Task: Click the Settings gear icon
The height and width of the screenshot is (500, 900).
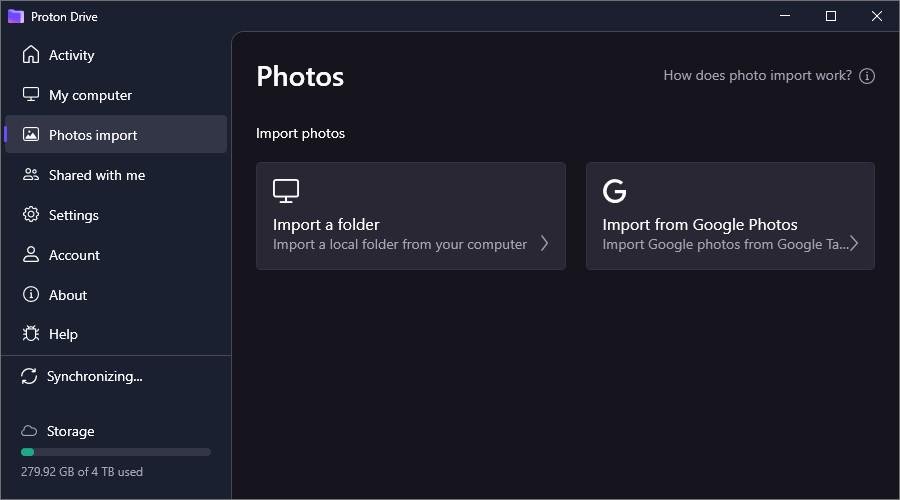Action: [31, 215]
